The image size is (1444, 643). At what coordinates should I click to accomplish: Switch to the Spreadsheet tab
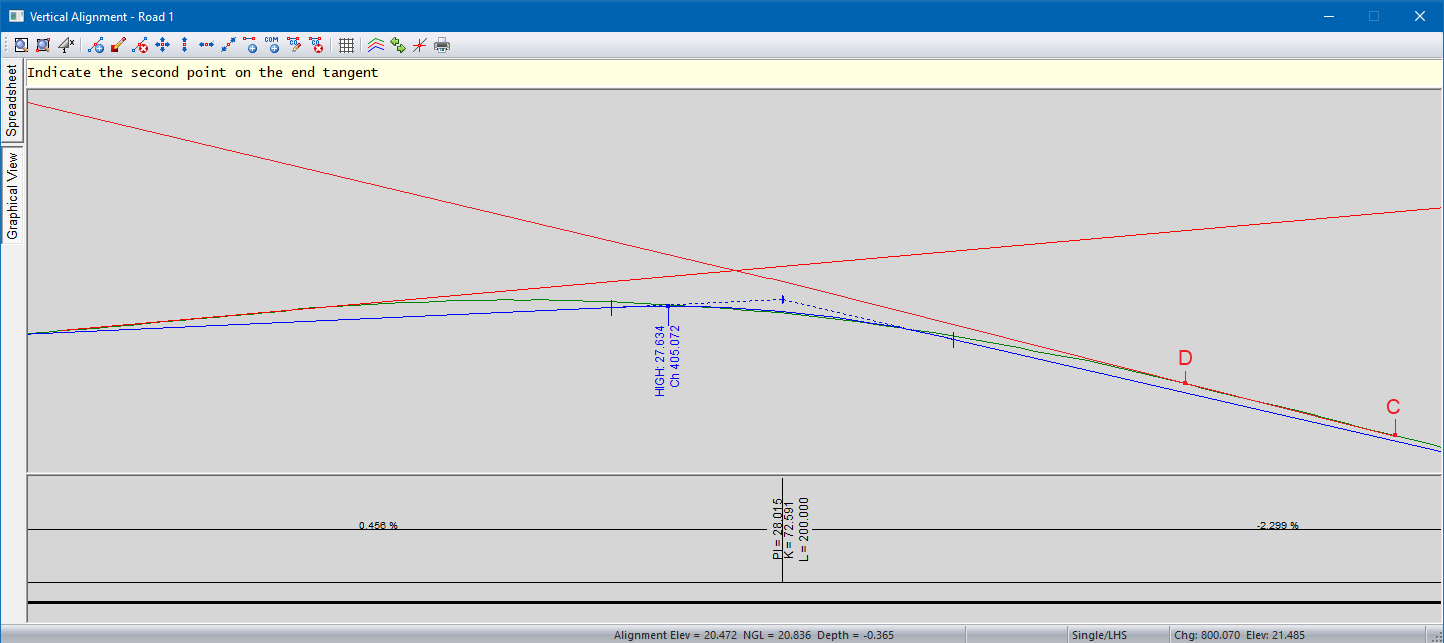click(12, 101)
